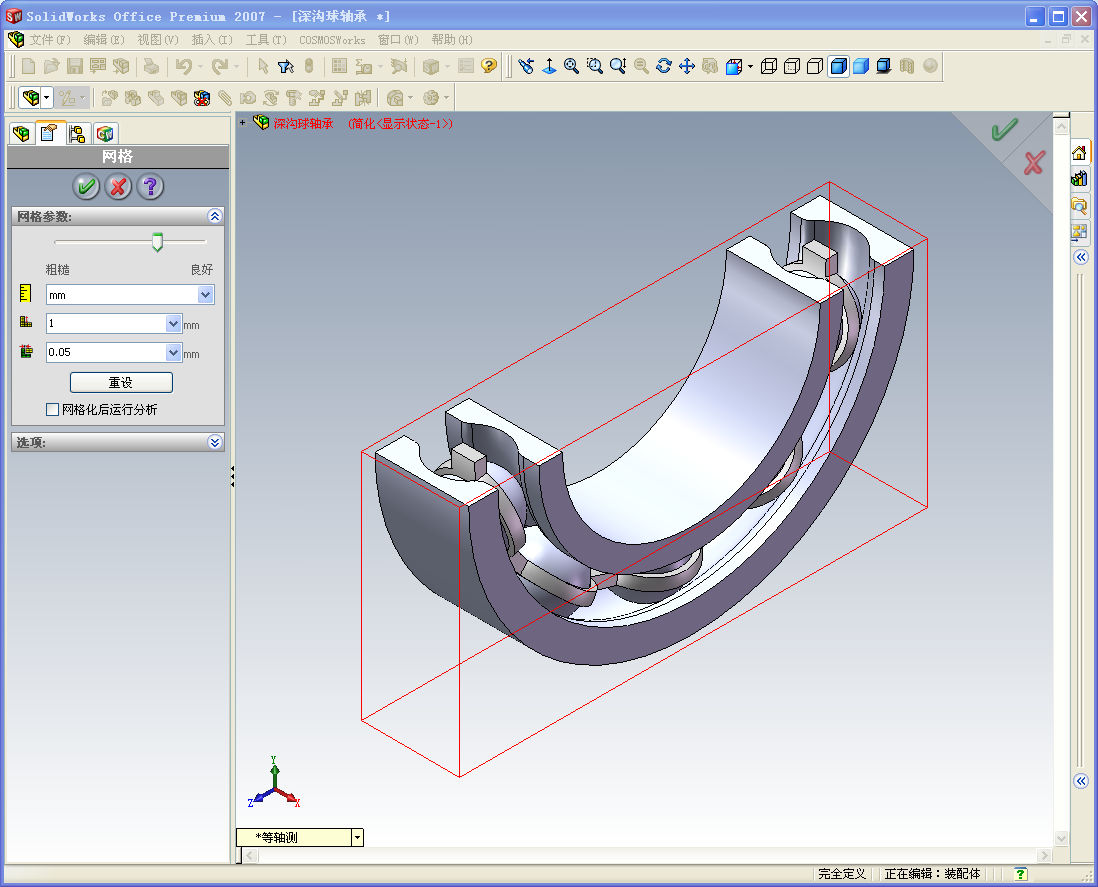The width and height of the screenshot is (1098, 887).
Task: Accept mesh settings with green check button
Action: point(86,186)
